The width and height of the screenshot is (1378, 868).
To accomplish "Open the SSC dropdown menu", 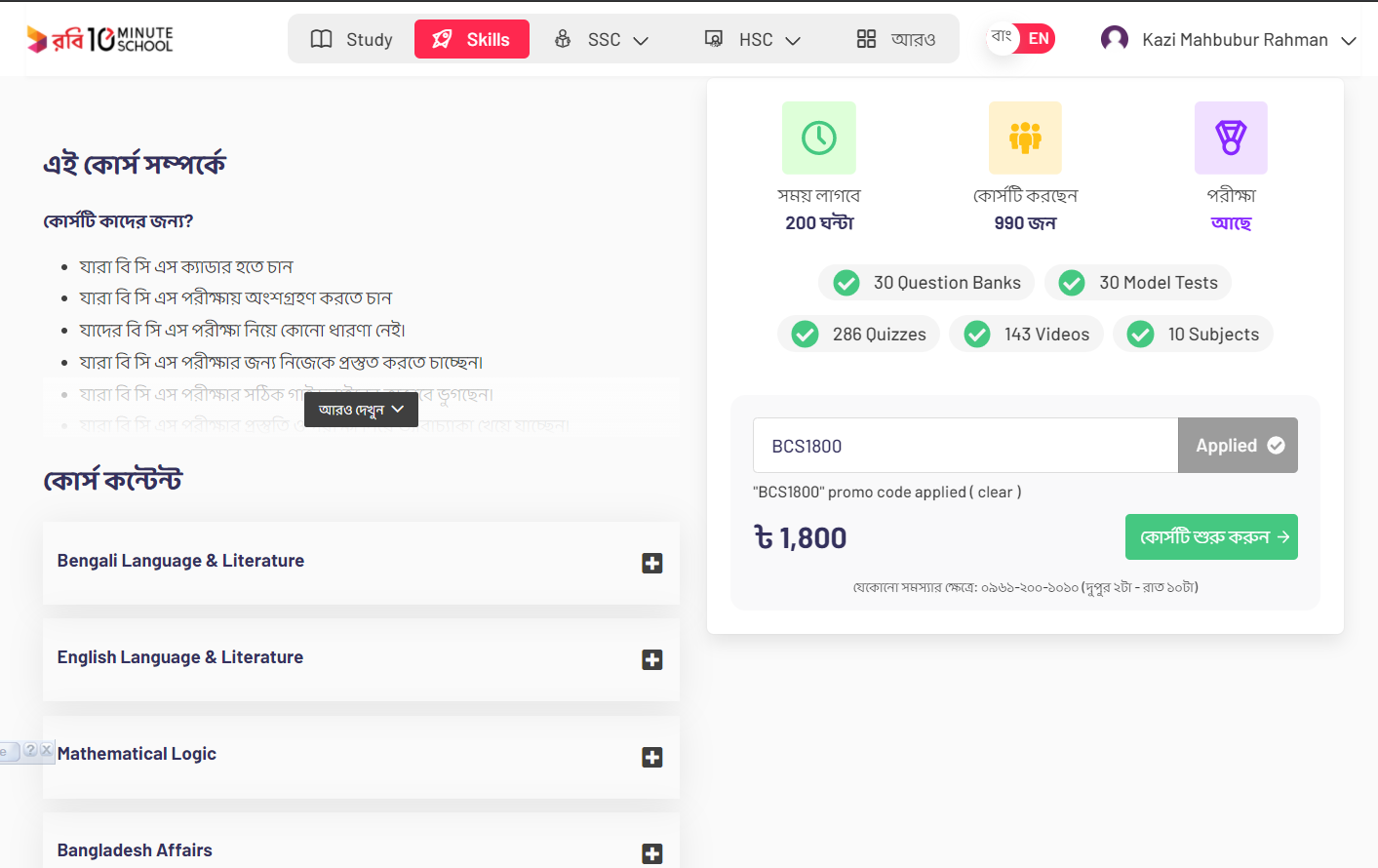I will pos(602,39).
